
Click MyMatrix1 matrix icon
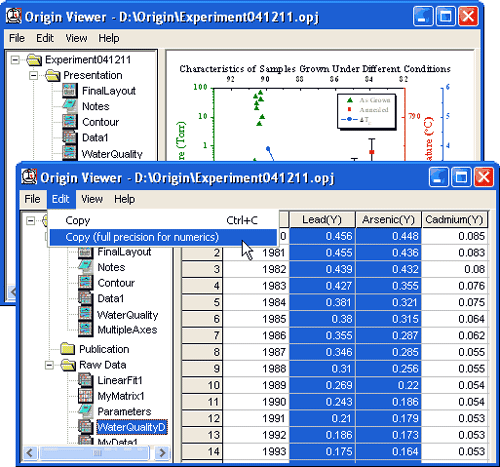click(85, 396)
